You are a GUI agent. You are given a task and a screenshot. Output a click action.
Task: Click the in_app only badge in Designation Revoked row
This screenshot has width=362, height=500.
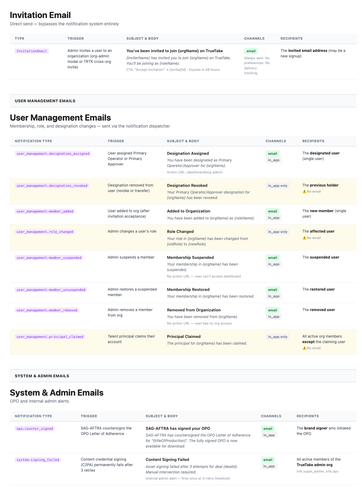coord(278,186)
